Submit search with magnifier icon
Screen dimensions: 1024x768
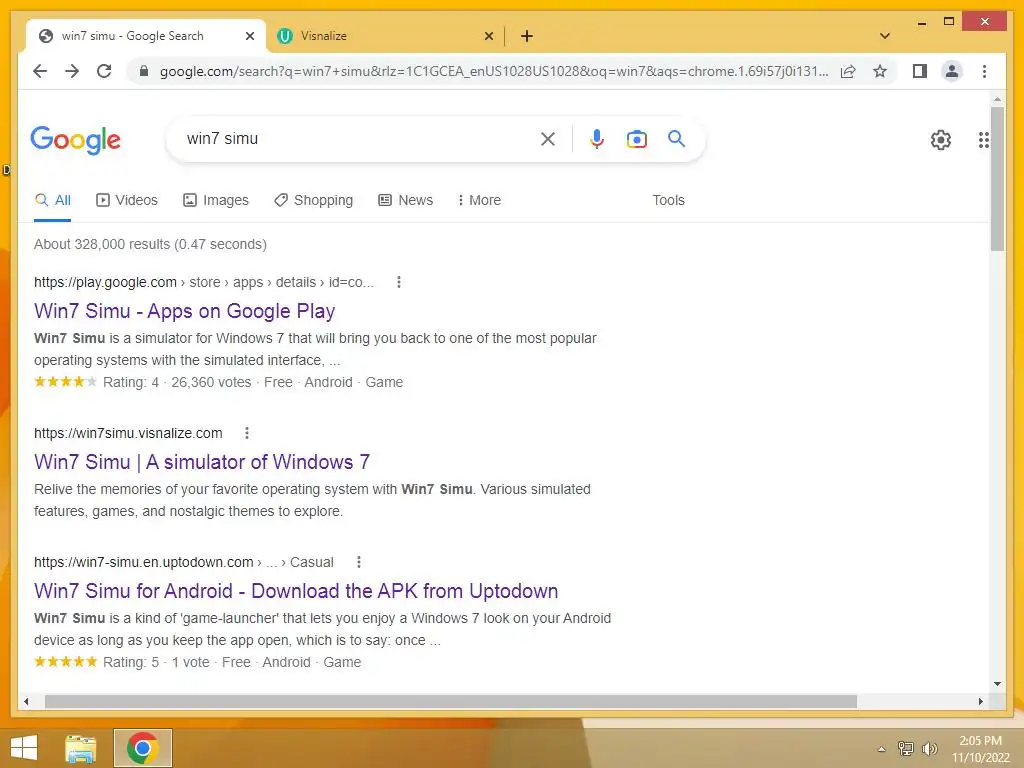click(x=676, y=138)
